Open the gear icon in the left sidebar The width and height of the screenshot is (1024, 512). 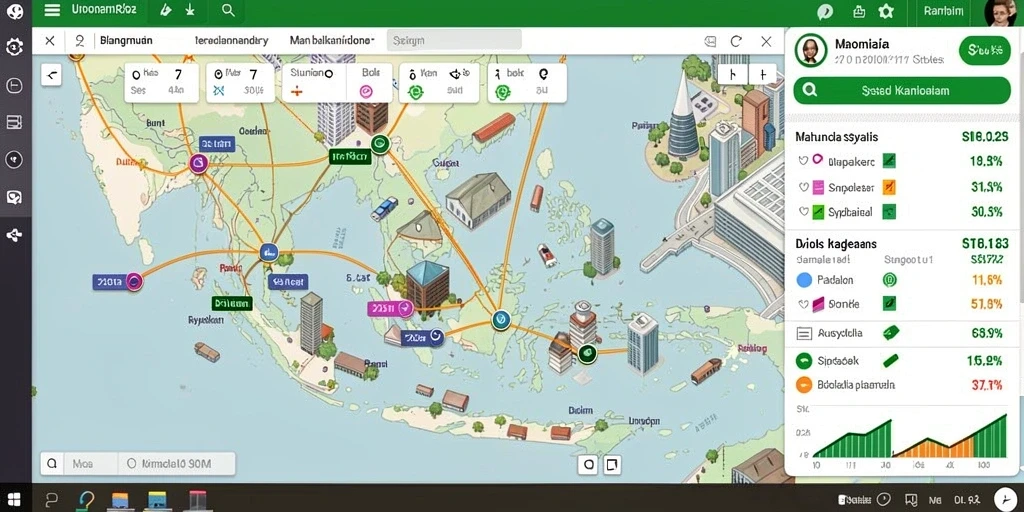[x=14, y=46]
